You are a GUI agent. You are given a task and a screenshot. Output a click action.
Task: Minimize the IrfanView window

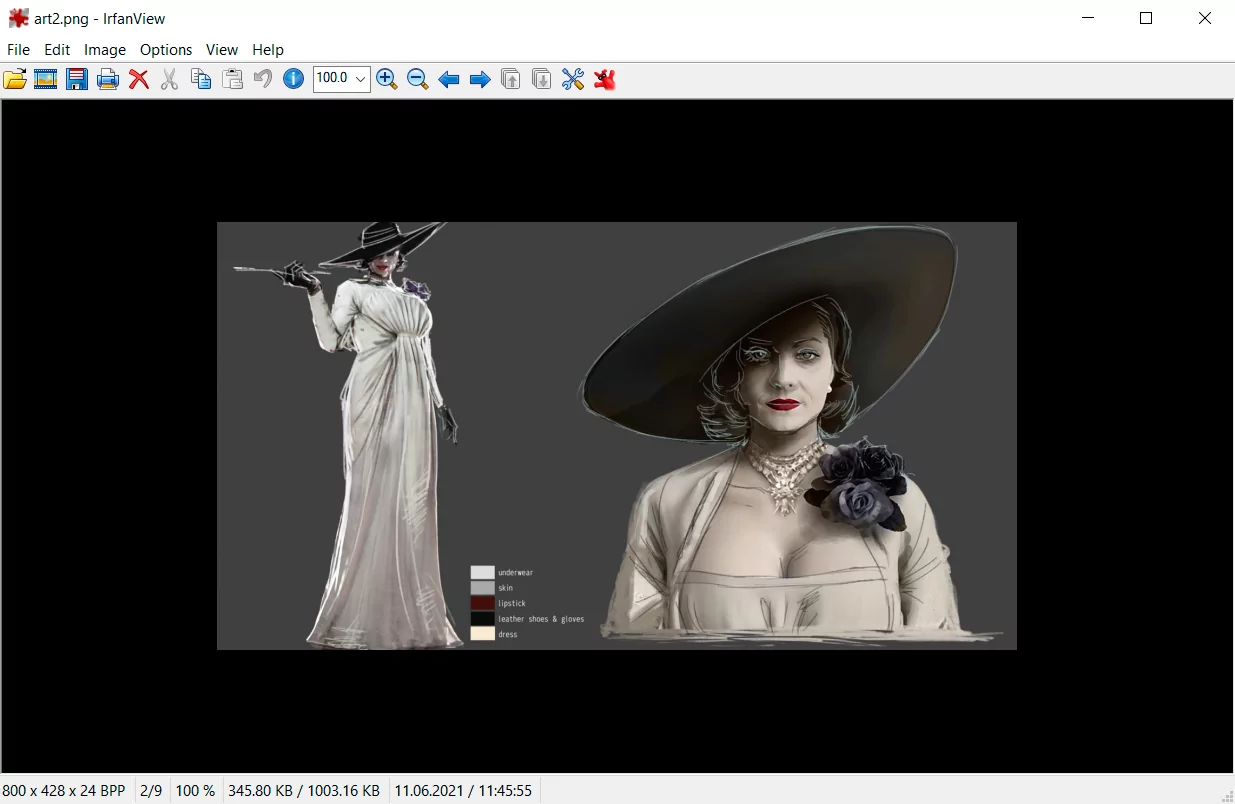[x=1088, y=18]
